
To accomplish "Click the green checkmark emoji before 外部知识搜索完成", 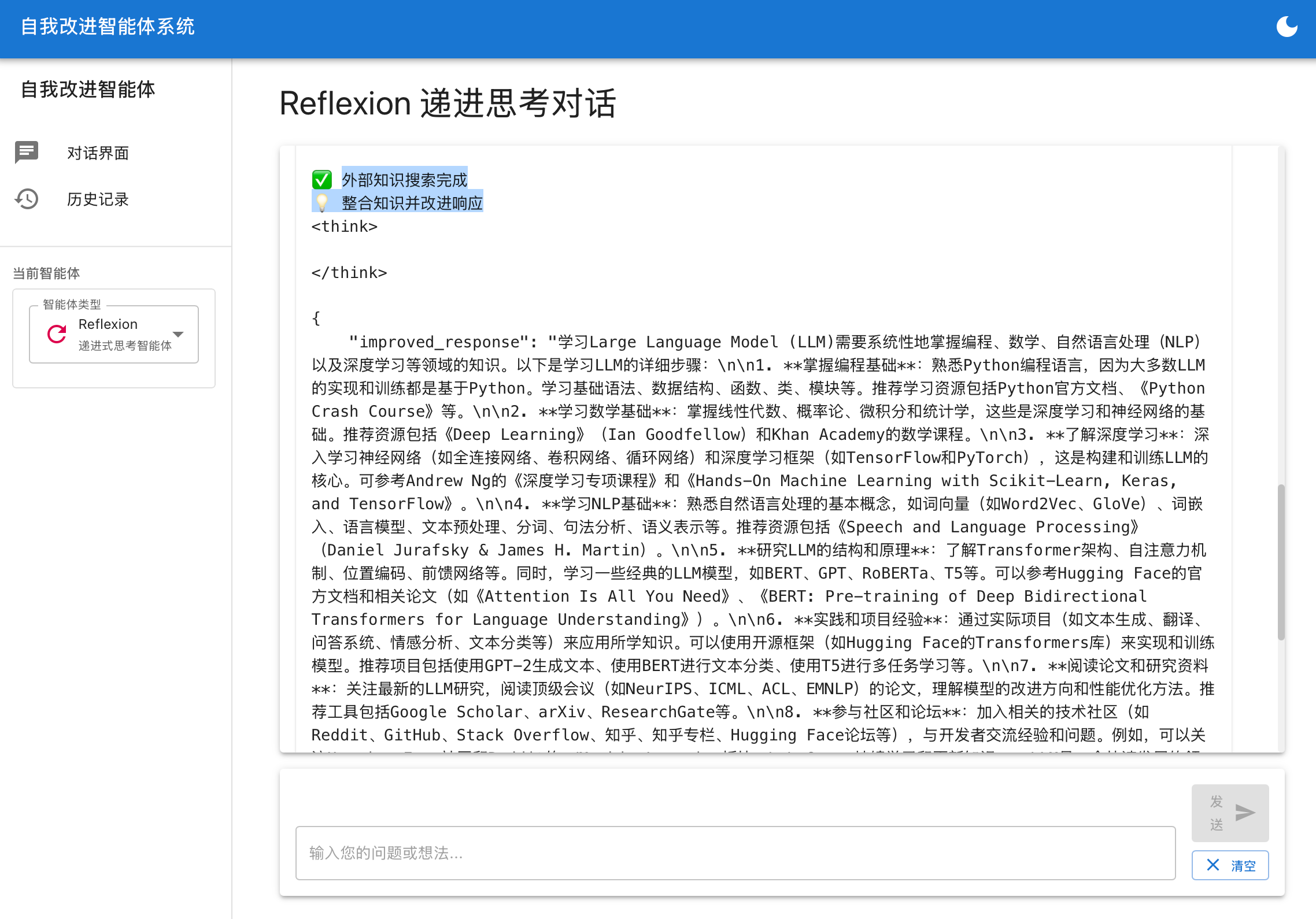I will click(322, 180).
